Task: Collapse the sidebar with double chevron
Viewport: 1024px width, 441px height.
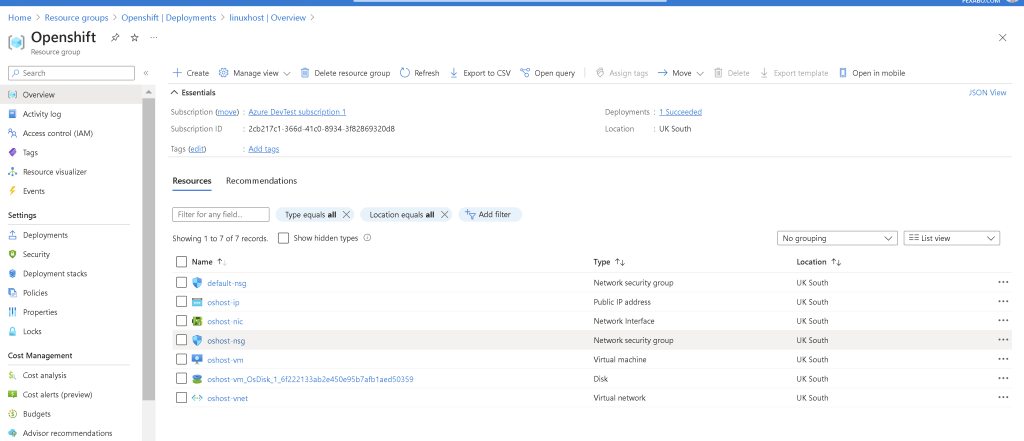Action: tap(146, 73)
